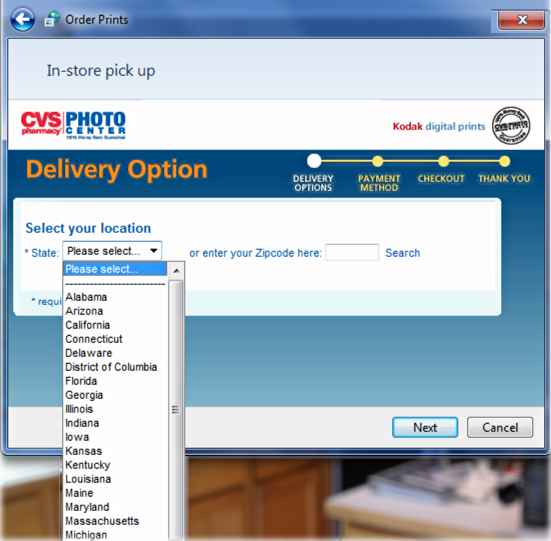The height and width of the screenshot is (541, 551).
Task: Click the money-back guarantee seal icon
Action: (511, 126)
